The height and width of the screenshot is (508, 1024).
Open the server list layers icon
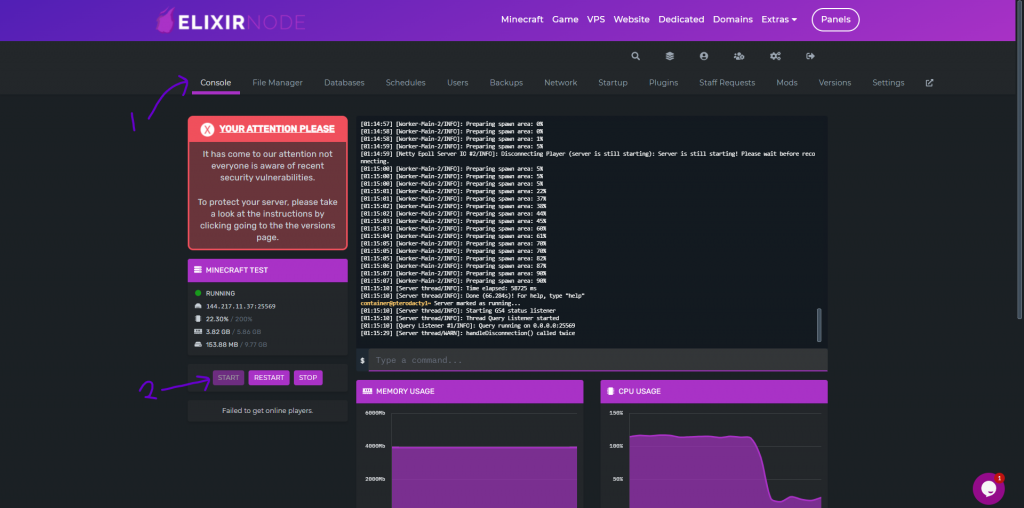[669, 56]
